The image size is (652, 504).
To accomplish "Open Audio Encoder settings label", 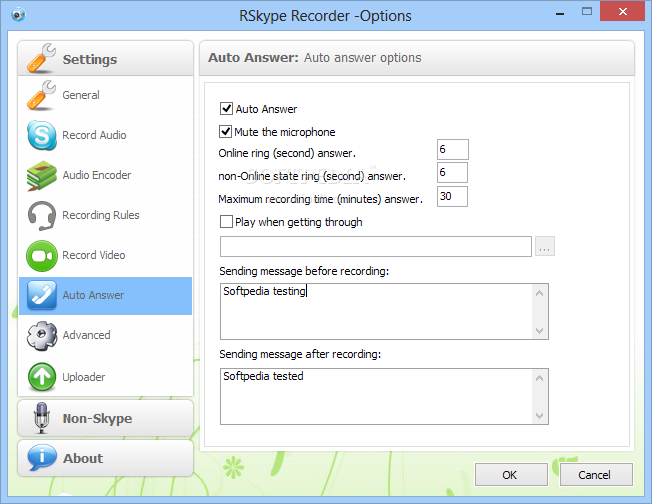I will [96, 175].
